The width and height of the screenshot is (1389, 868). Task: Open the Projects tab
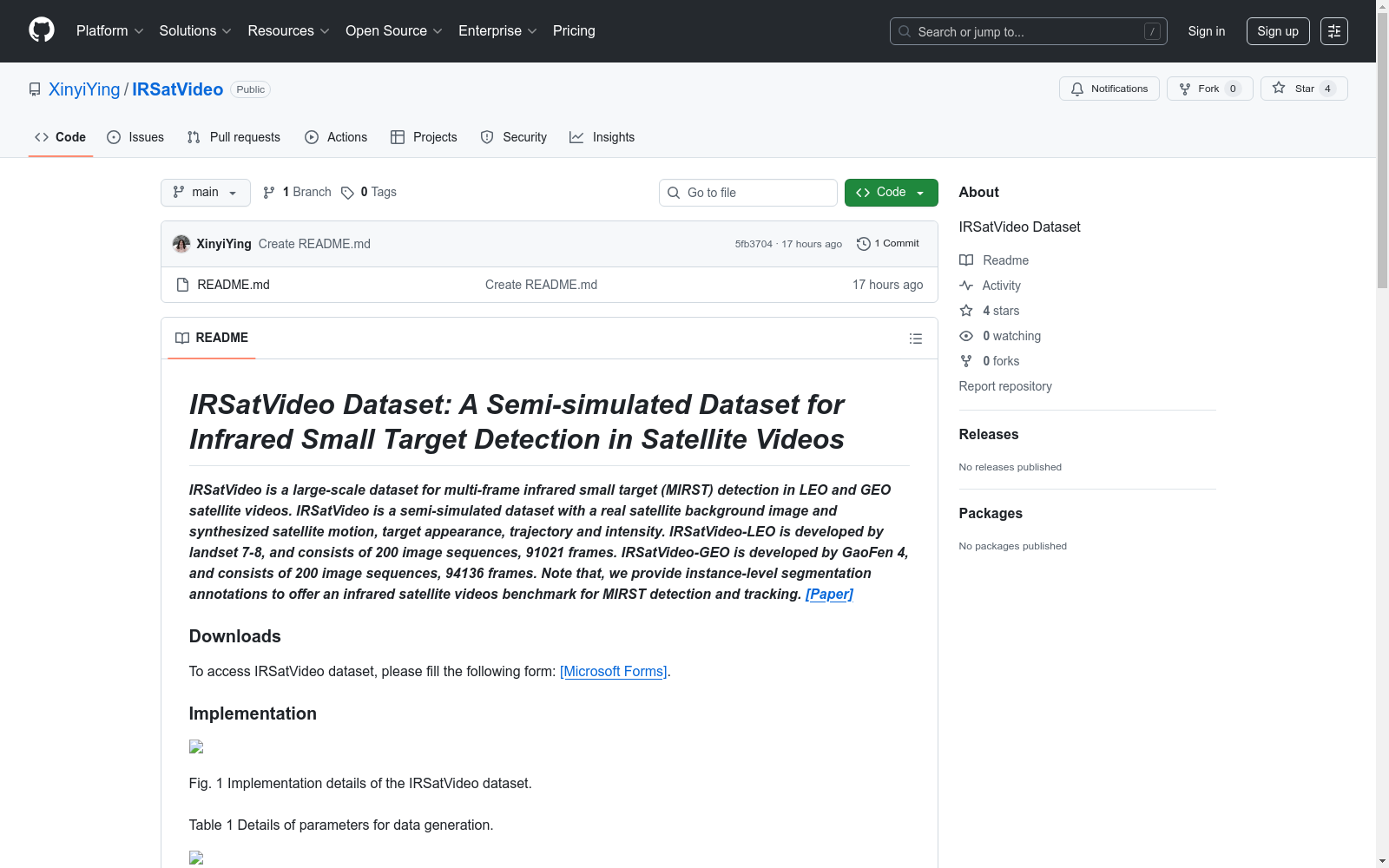(x=424, y=137)
